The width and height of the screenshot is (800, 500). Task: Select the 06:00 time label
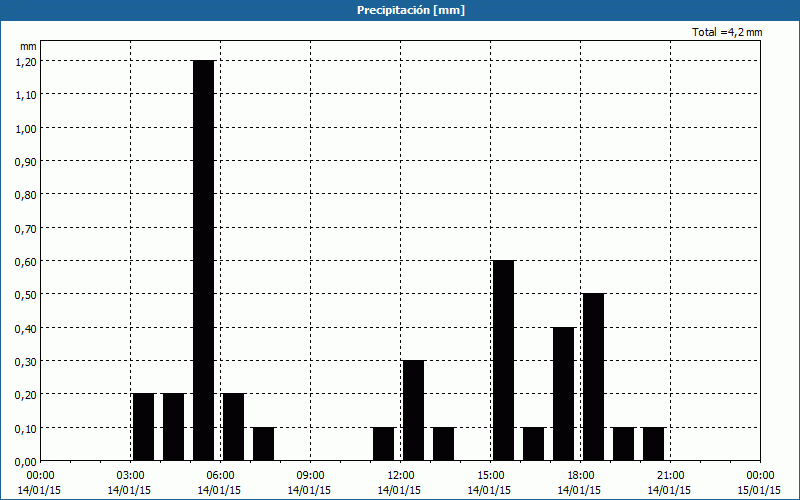[220, 476]
